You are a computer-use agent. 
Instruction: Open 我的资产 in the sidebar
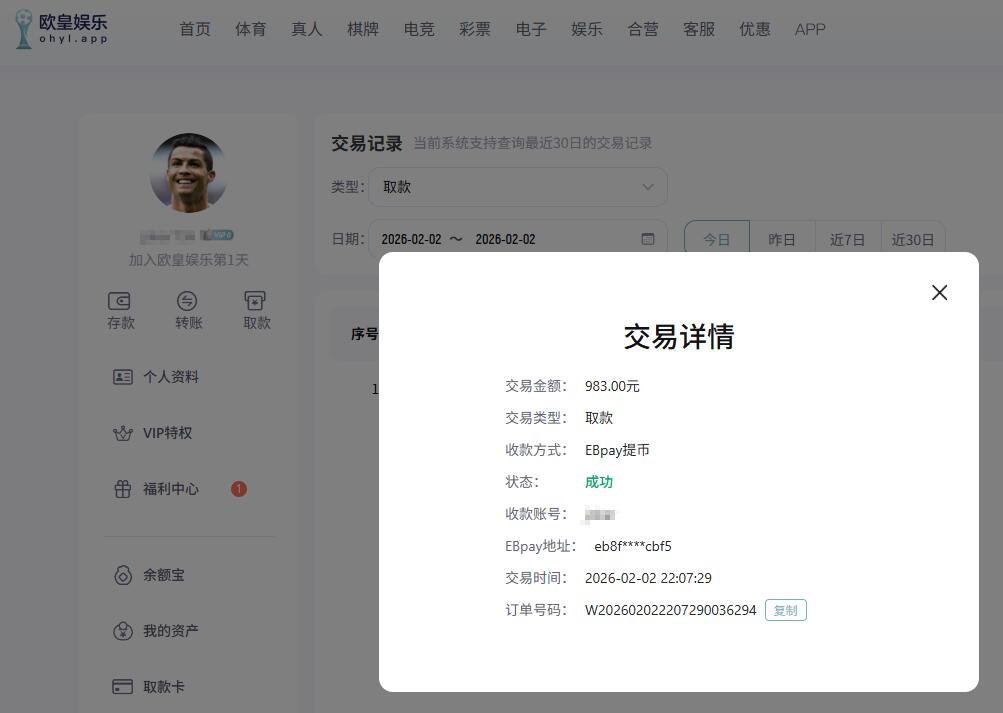(x=170, y=631)
